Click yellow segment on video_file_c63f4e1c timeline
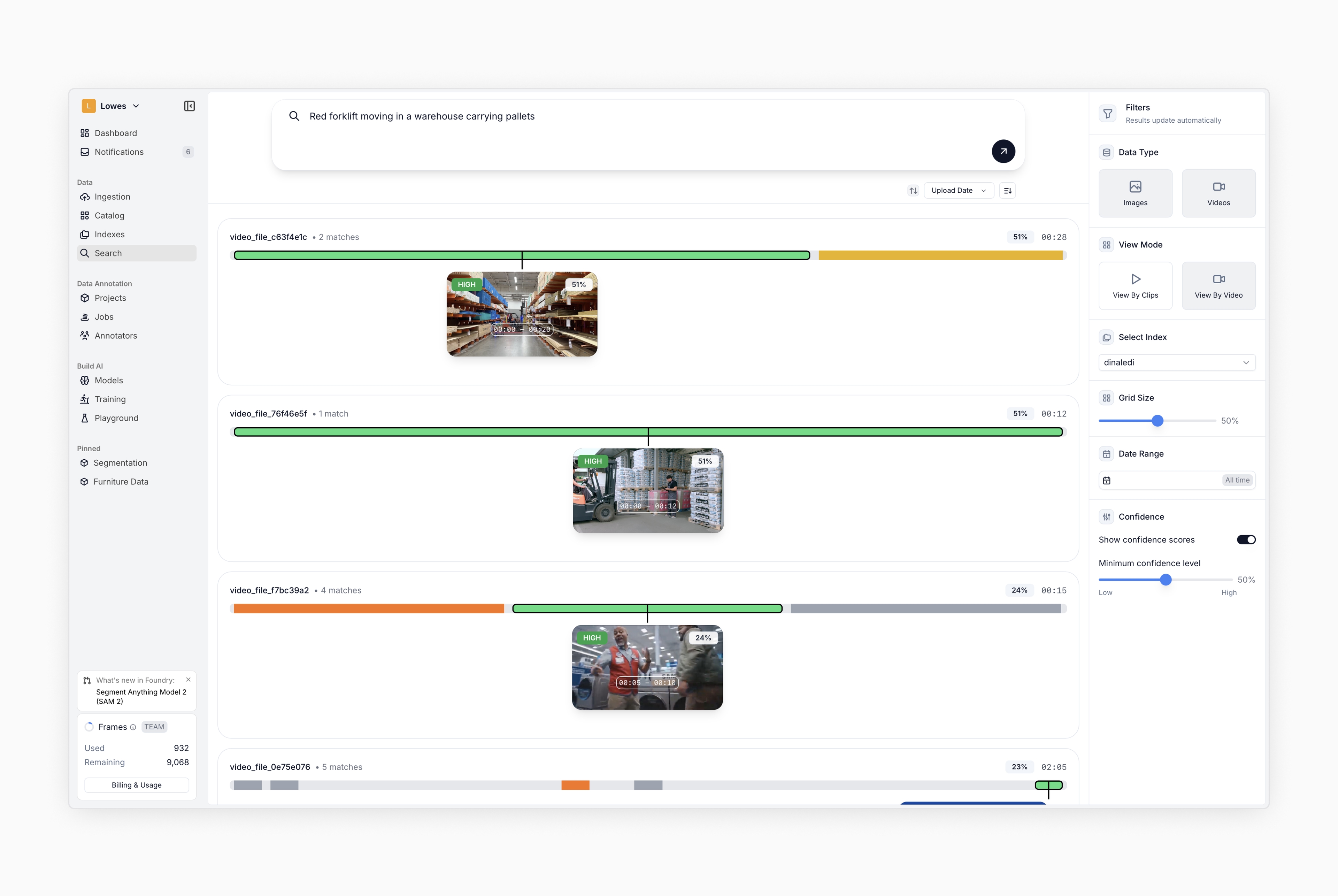 [x=940, y=255]
